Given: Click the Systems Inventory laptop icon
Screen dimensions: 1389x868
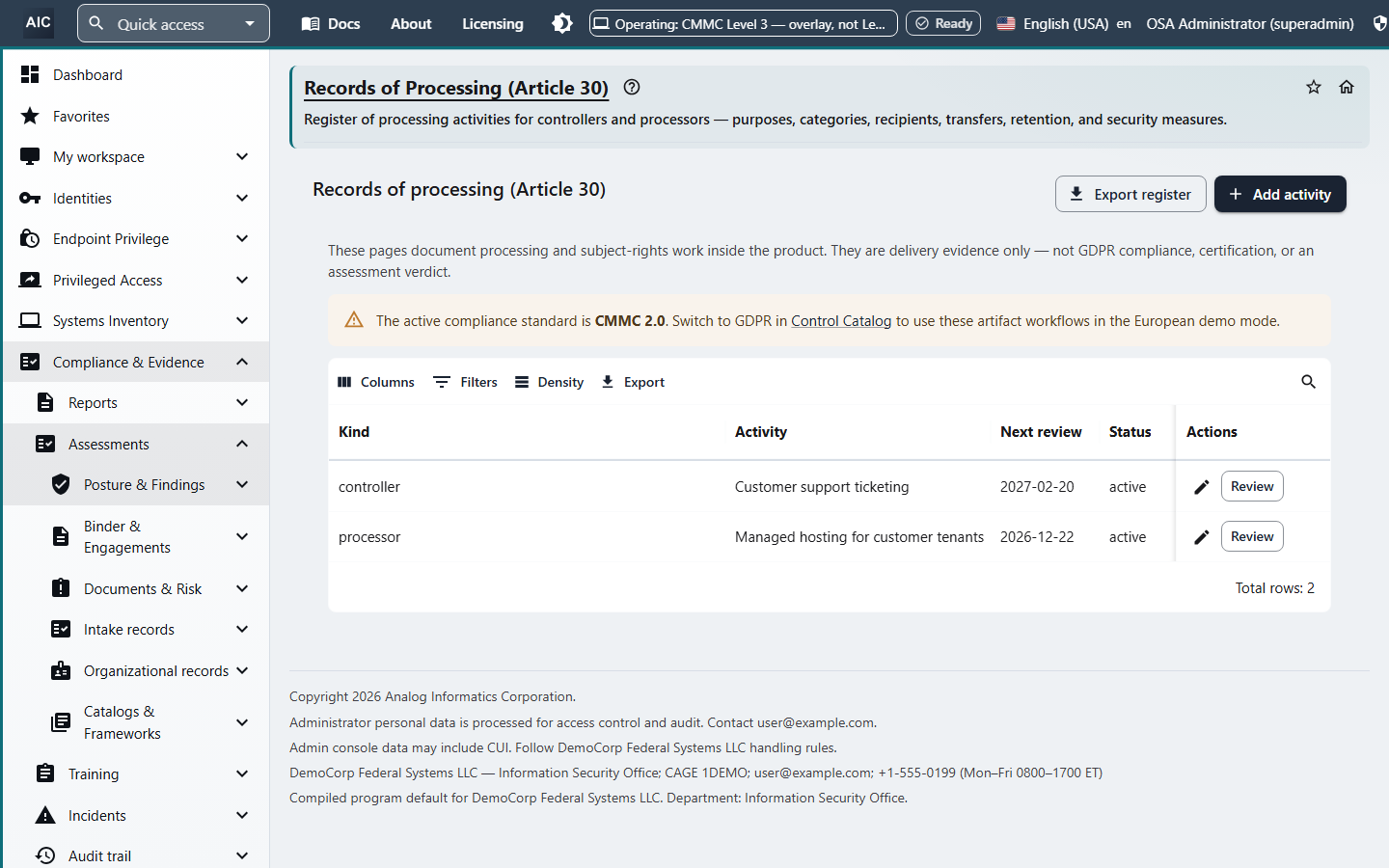Looking at the screenshot, I should click(x=30, y=320).
